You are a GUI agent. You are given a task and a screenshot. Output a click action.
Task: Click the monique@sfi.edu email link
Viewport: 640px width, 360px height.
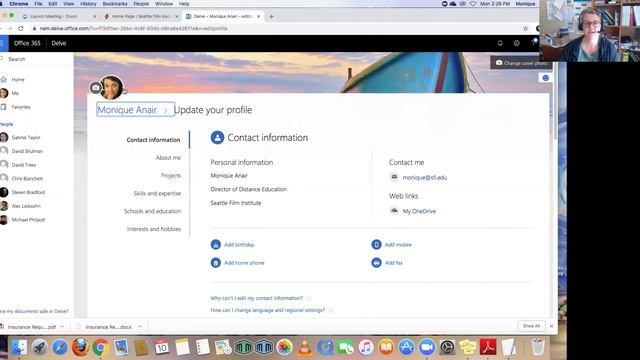click(x=424, y=178)
